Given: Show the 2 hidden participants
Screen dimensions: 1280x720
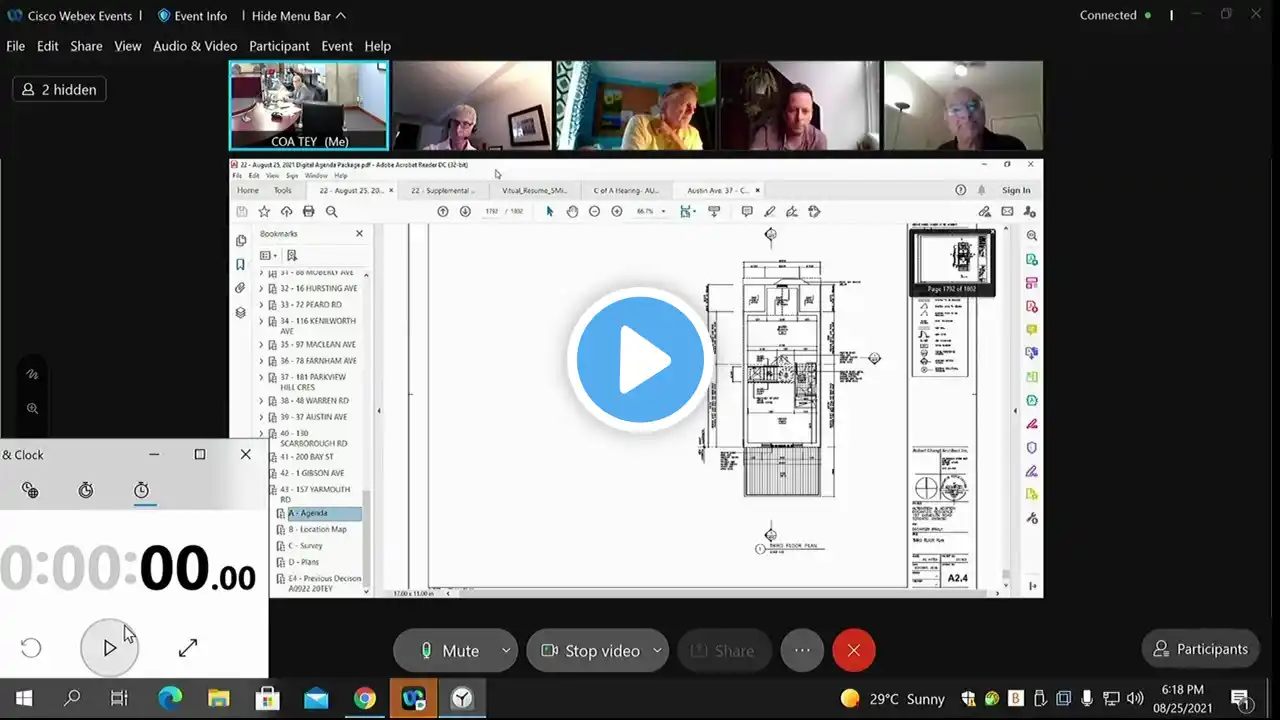Looking at the screenshot, I should pyautogui.click(x=59, y=89).
